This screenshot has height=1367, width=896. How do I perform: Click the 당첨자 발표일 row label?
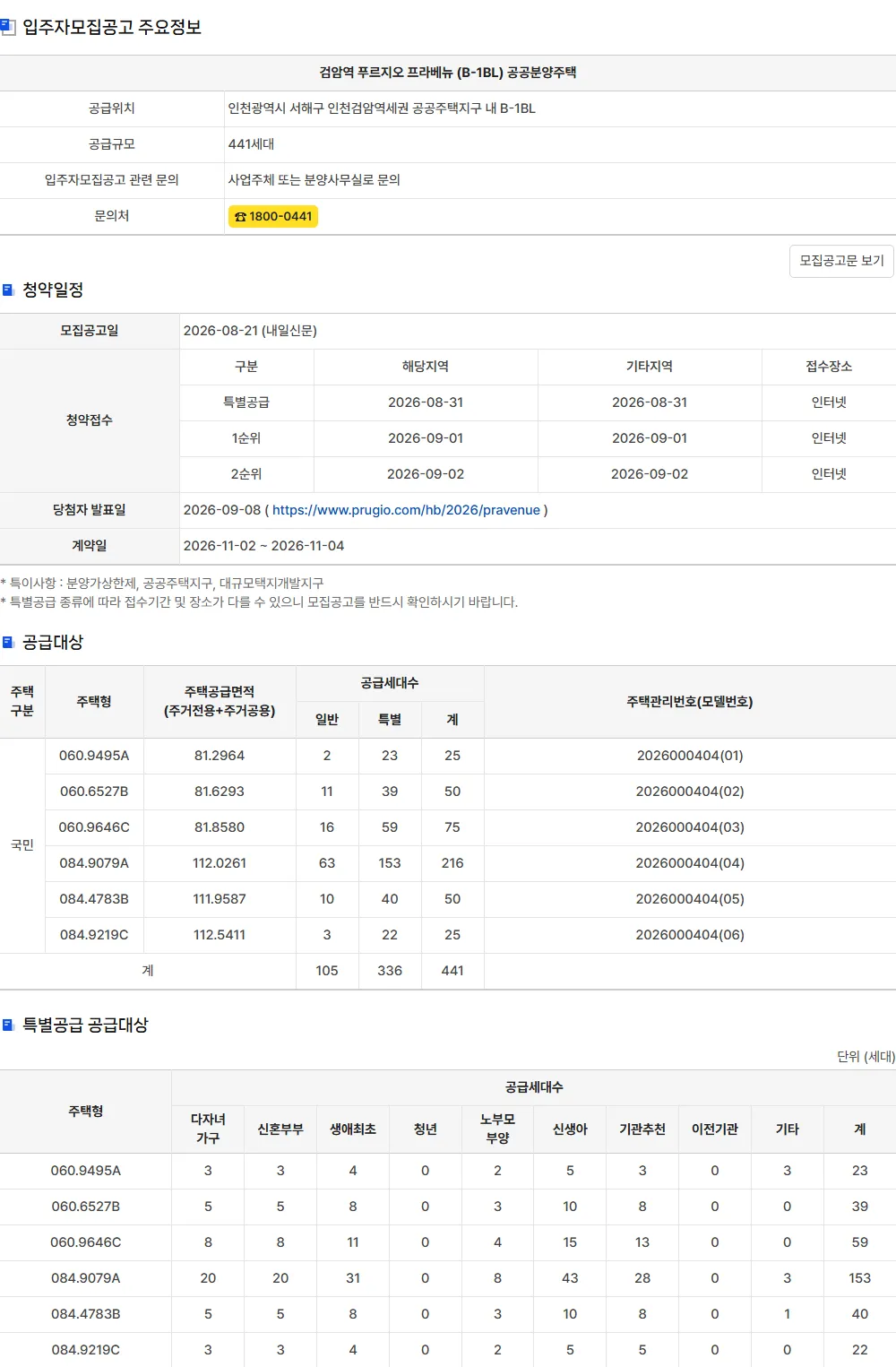pyautogui.click(x=90, y=510)
